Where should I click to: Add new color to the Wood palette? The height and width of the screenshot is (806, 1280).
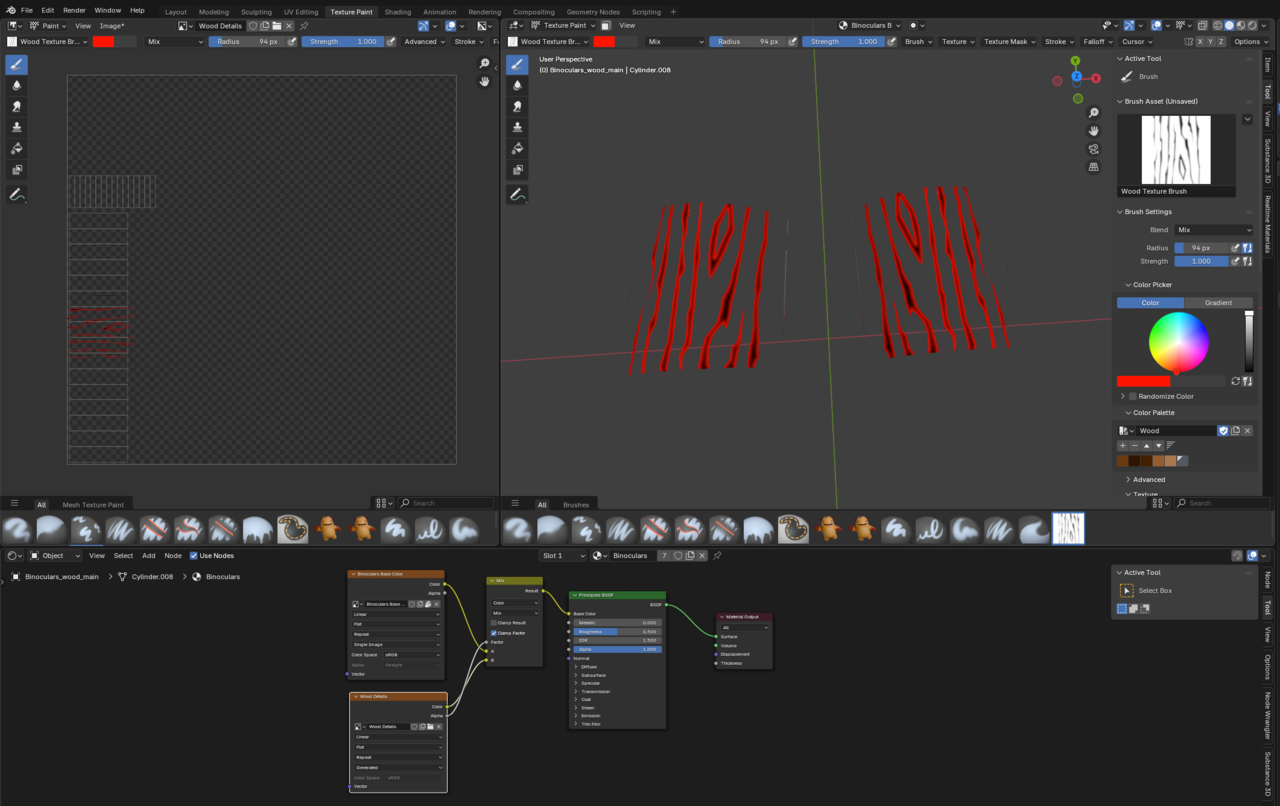click(1123, 445)
